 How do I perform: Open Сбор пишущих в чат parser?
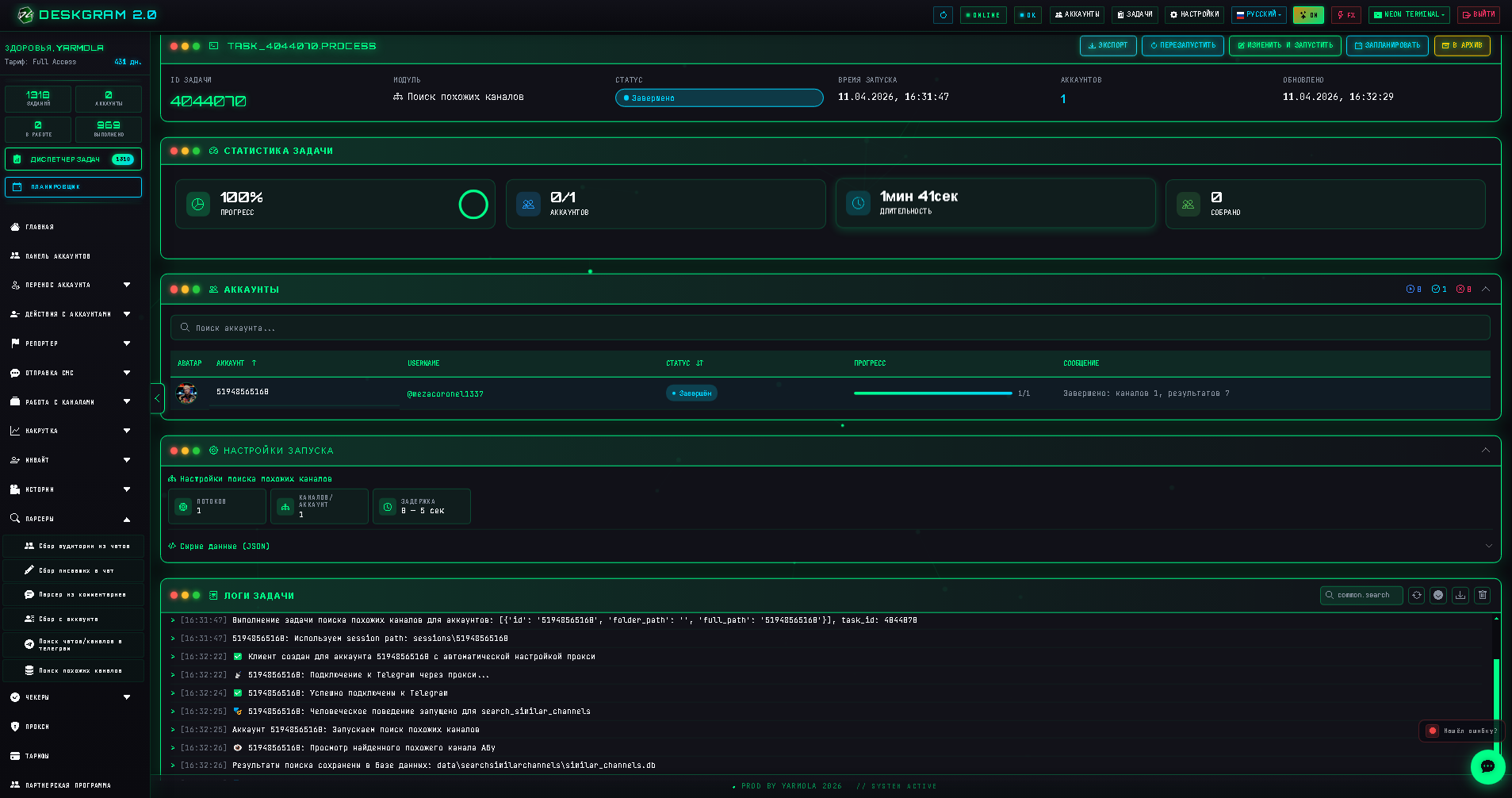[74, 570]
